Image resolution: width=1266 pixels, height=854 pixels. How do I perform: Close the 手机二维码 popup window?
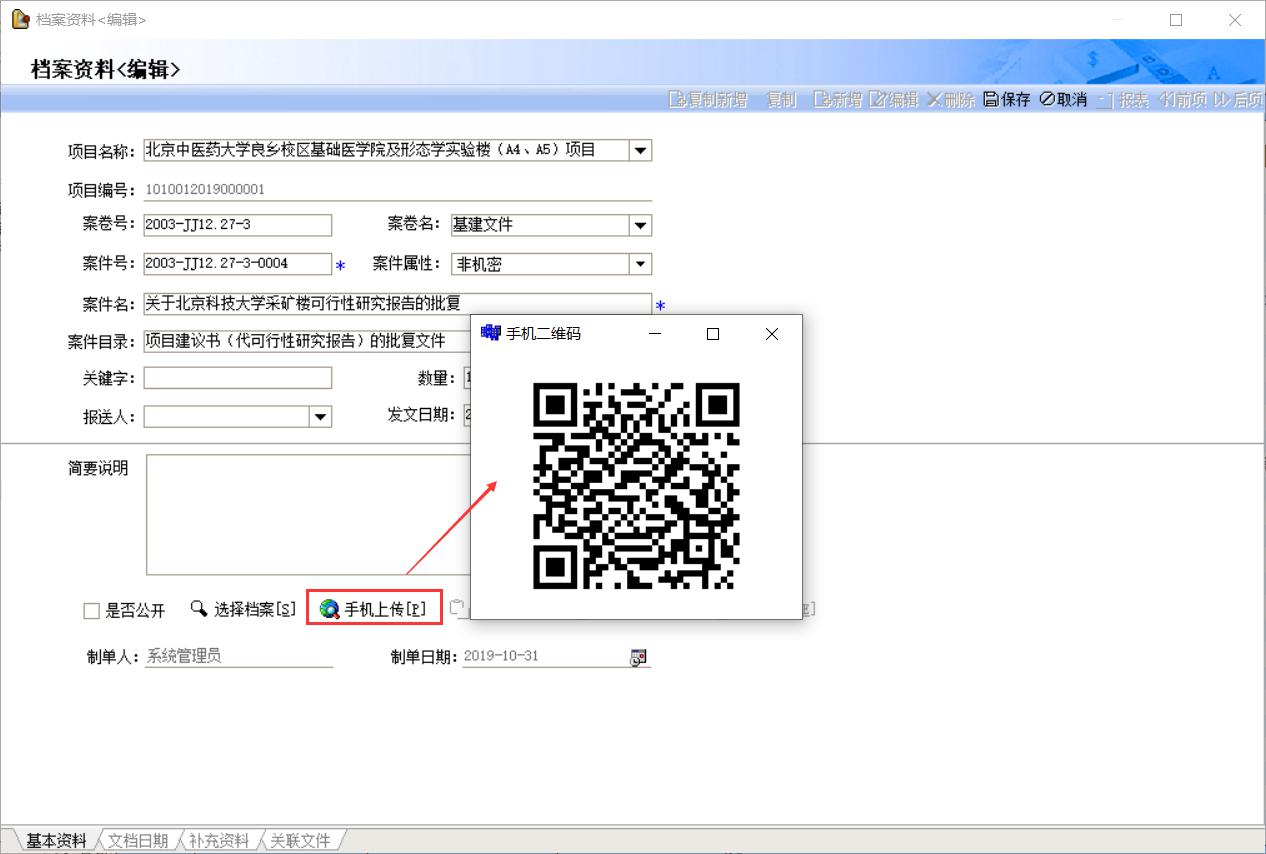pos(771,334)
